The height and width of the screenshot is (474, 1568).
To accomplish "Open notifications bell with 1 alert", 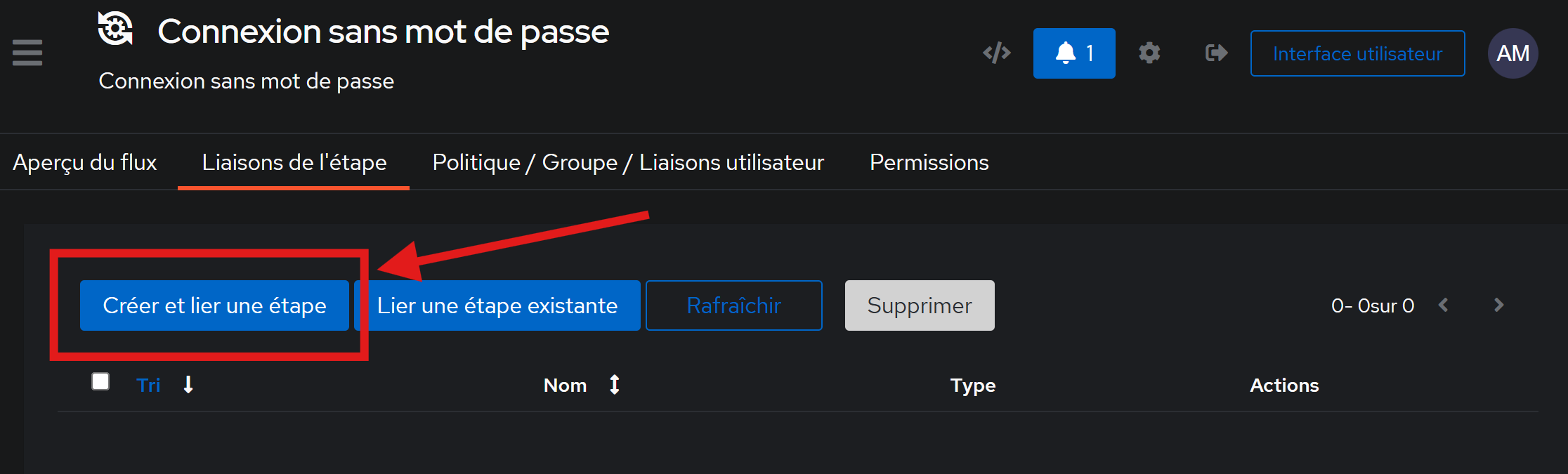I will [x=1074, y=53].
